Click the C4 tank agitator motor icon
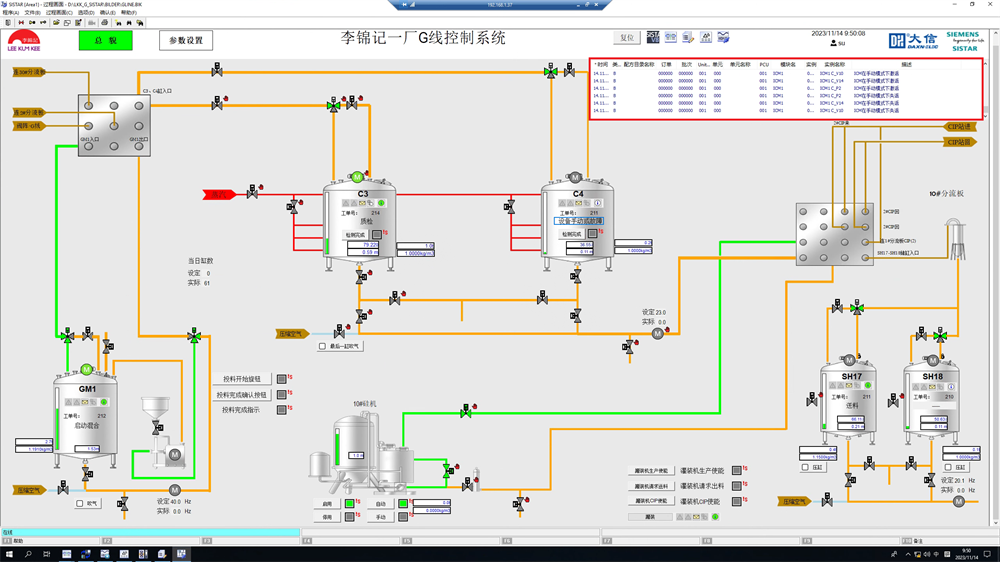This screenshot has height=562, width=1000. [577, 177]
